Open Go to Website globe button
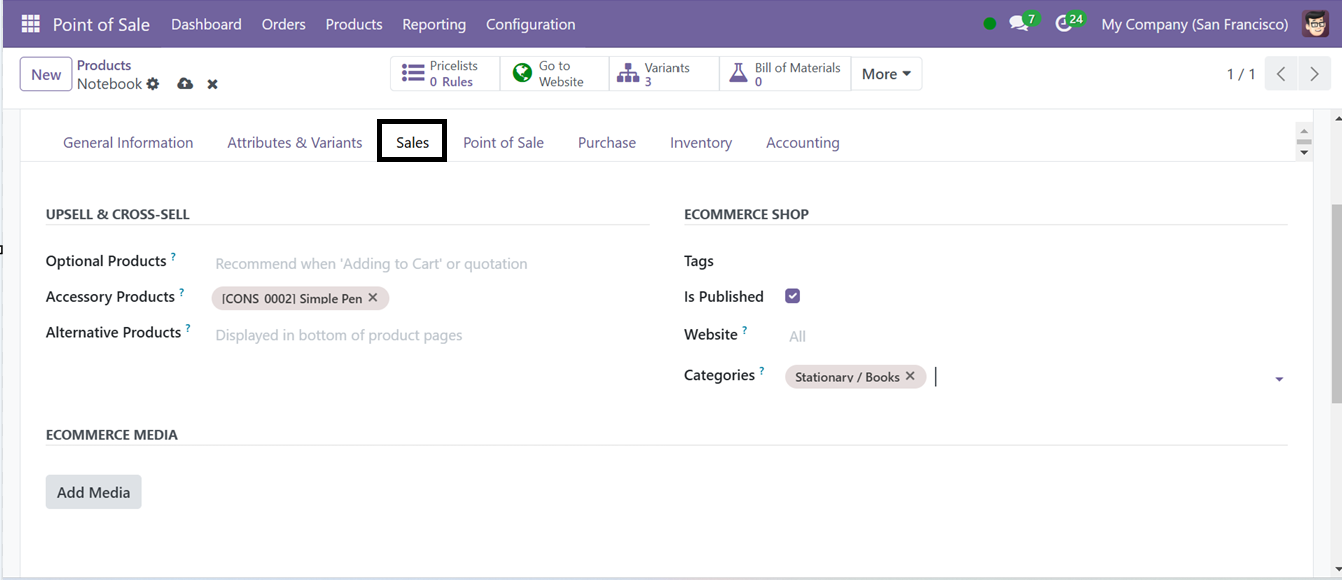The height and width of the screenshot is (580, 1342). (x=554, y=74)
